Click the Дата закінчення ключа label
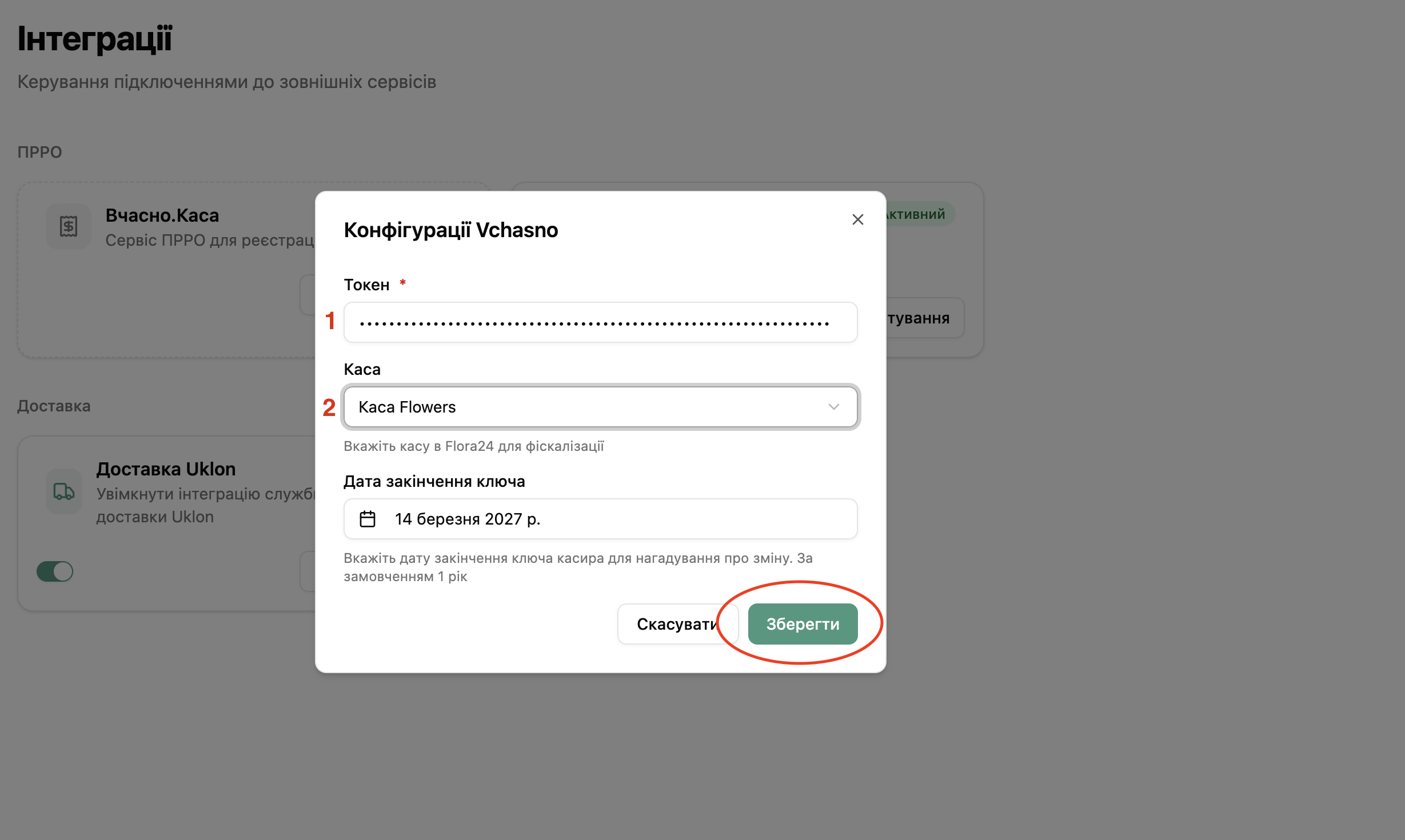The height and width of the screenshot is (840, 1405). pyautogui.click(x=434, y=481)
